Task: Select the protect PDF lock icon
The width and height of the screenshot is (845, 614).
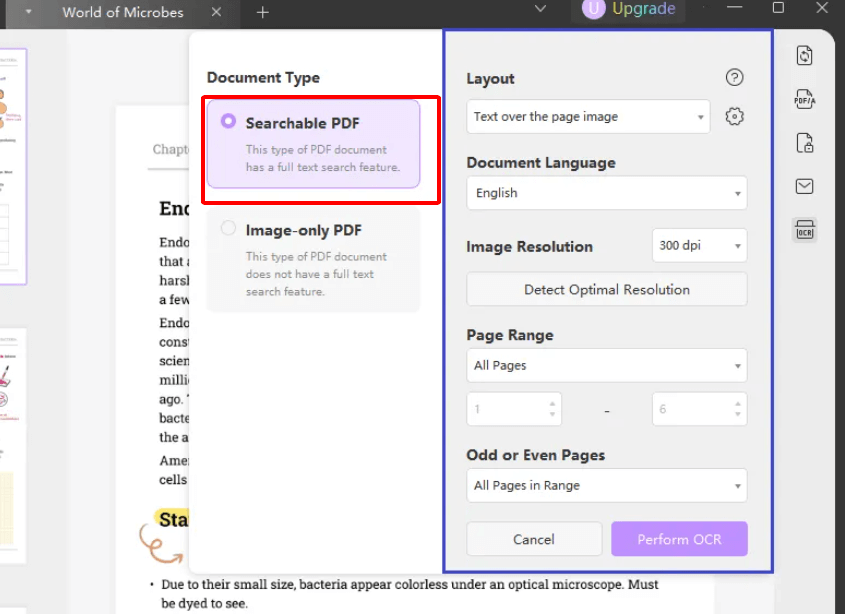Action: pos(804,143)
